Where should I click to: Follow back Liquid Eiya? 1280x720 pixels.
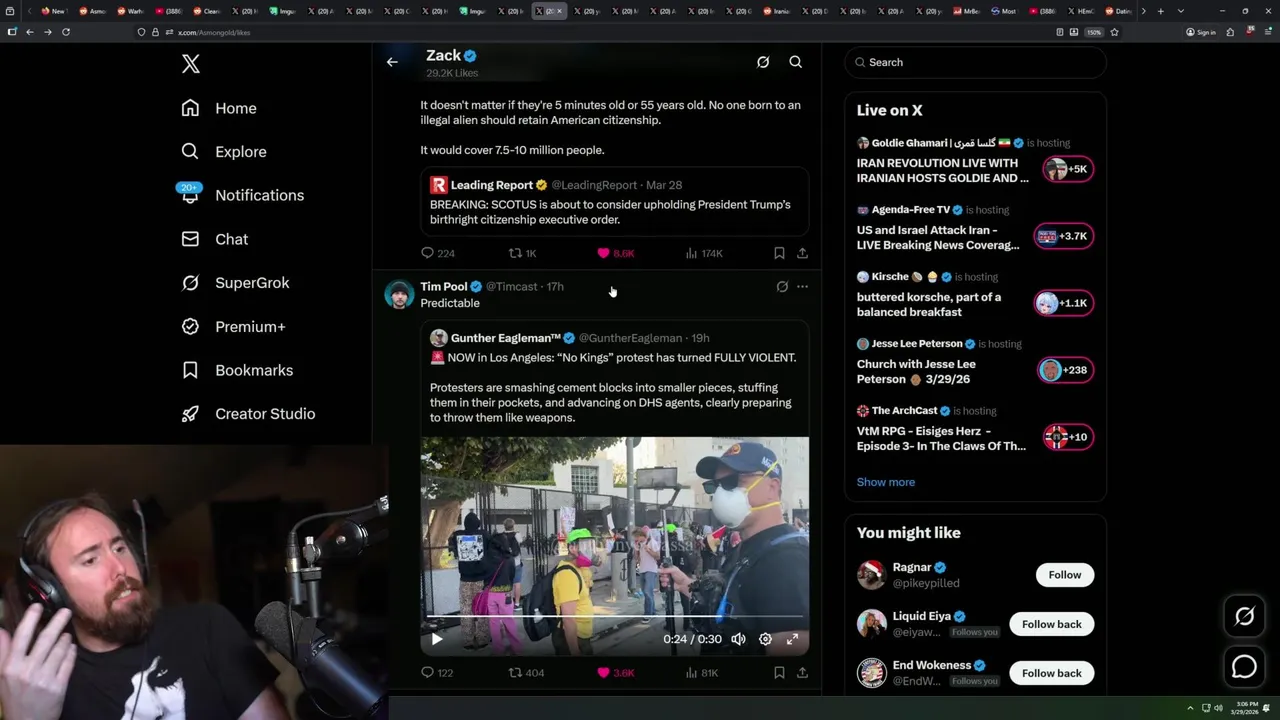[x=1051, y=624]
